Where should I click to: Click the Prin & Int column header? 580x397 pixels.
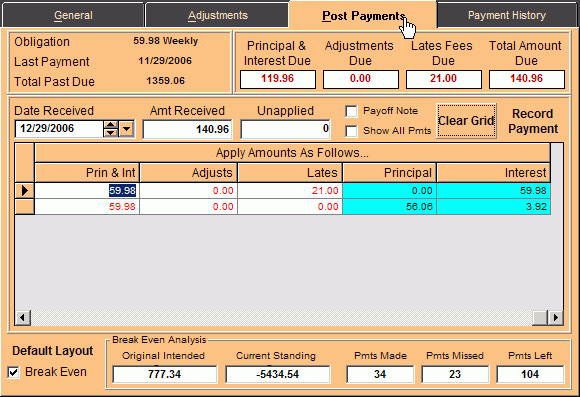point(87,173)
